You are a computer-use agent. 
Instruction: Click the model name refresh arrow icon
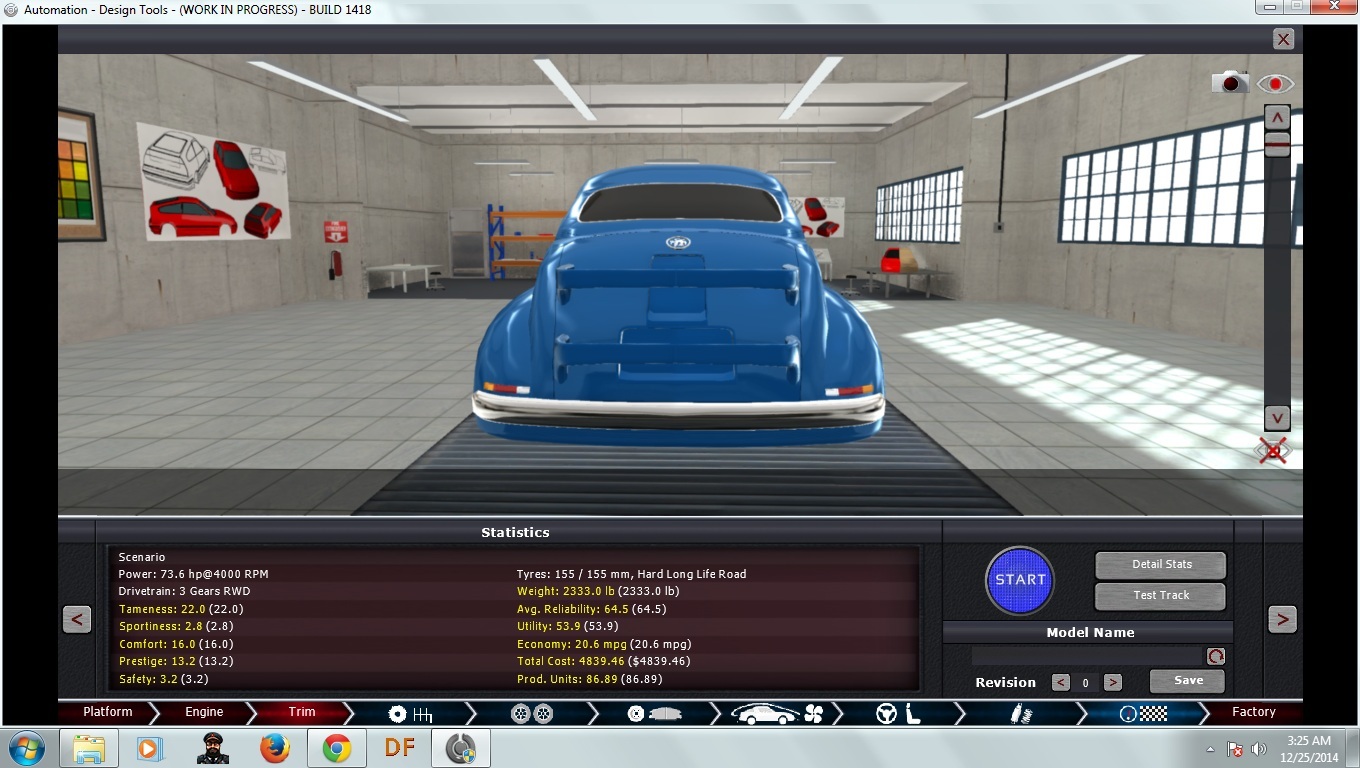click(x=1215, y=656)
